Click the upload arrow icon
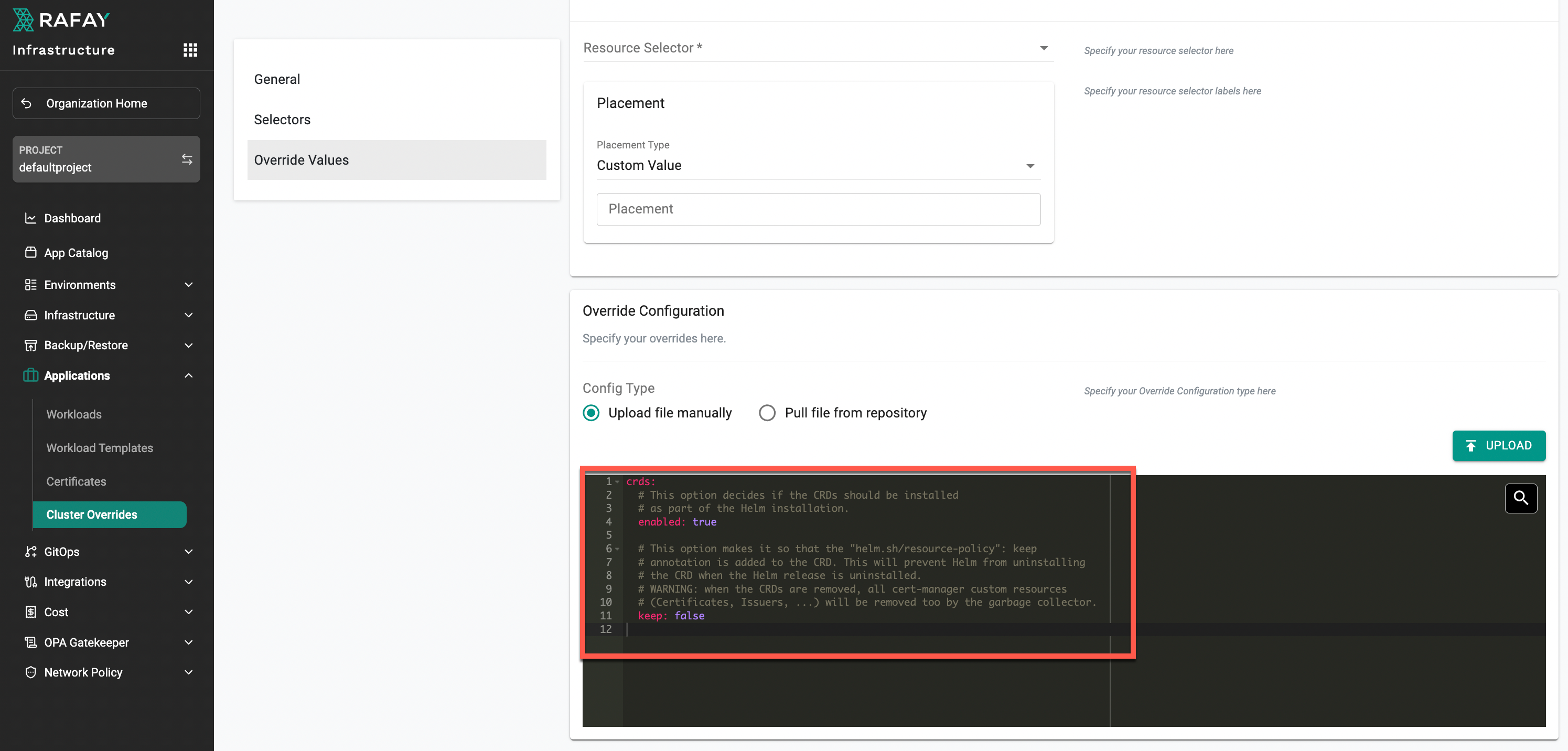This screenshot has height=751, width=1568. [1470, 446]
